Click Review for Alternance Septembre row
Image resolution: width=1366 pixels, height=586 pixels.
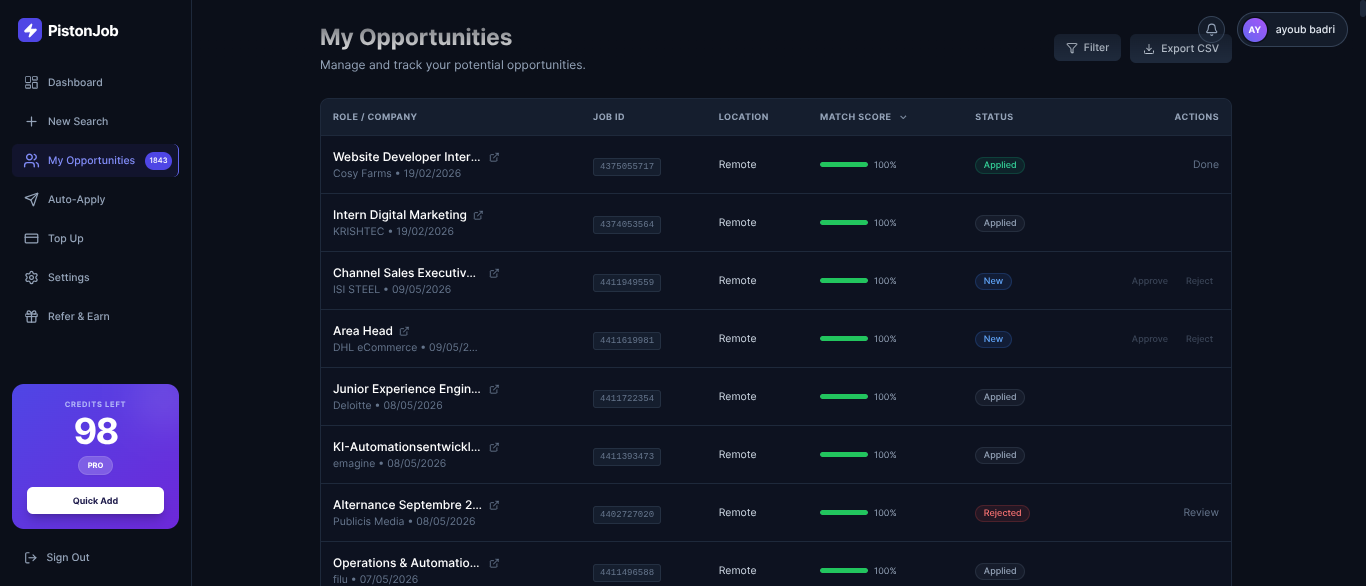pyautogui.click(x=1201, y=512)
